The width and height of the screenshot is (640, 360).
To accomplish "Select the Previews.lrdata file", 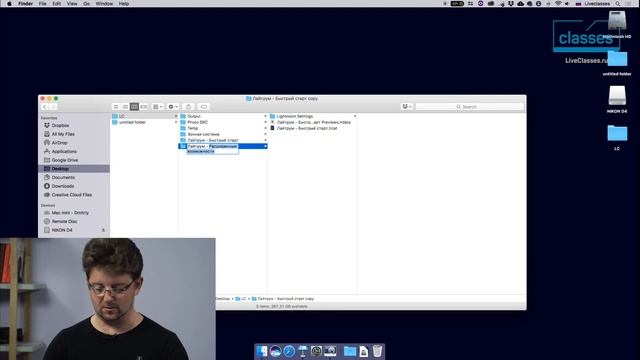I will point(313,122).
